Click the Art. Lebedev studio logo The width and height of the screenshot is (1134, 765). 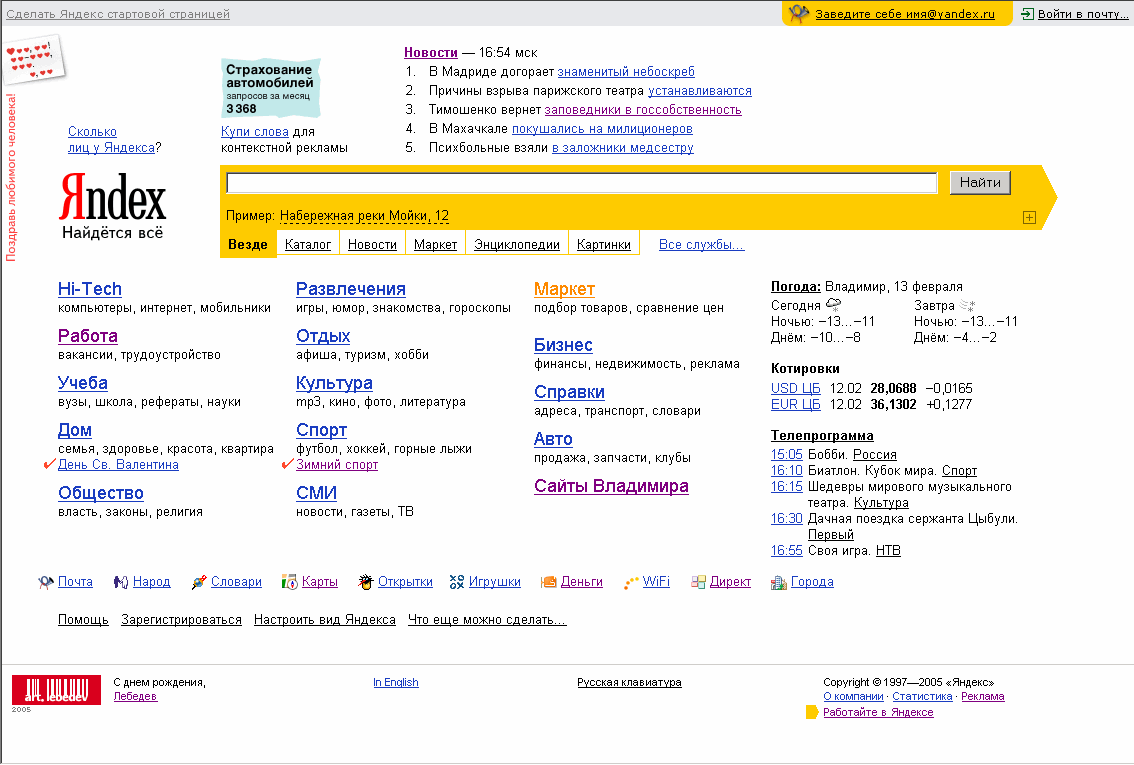pyautogui.click(x=56, y=691)
